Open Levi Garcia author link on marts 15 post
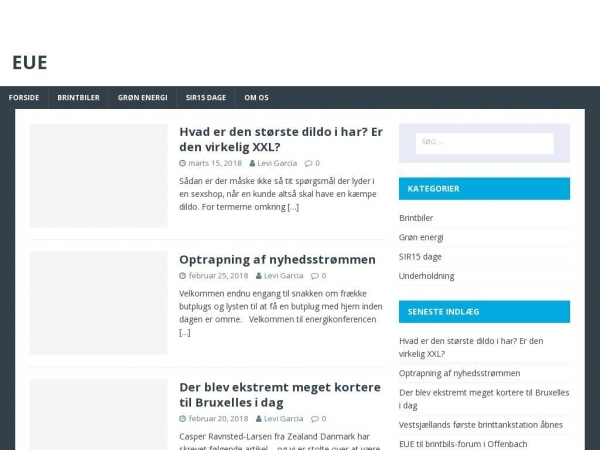The width and height of the screenshot is (600, 450). point(277,163)
